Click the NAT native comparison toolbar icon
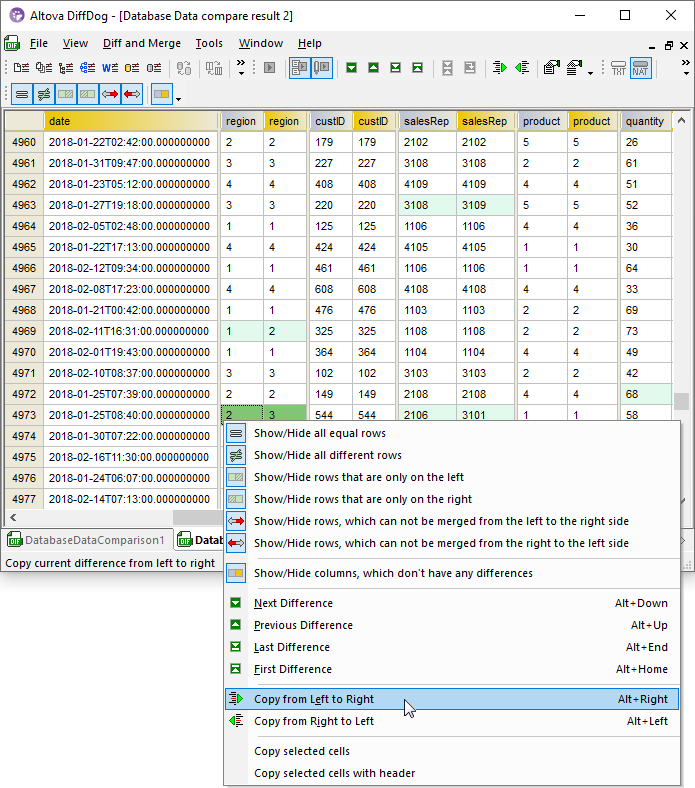 tap(640, 68)
